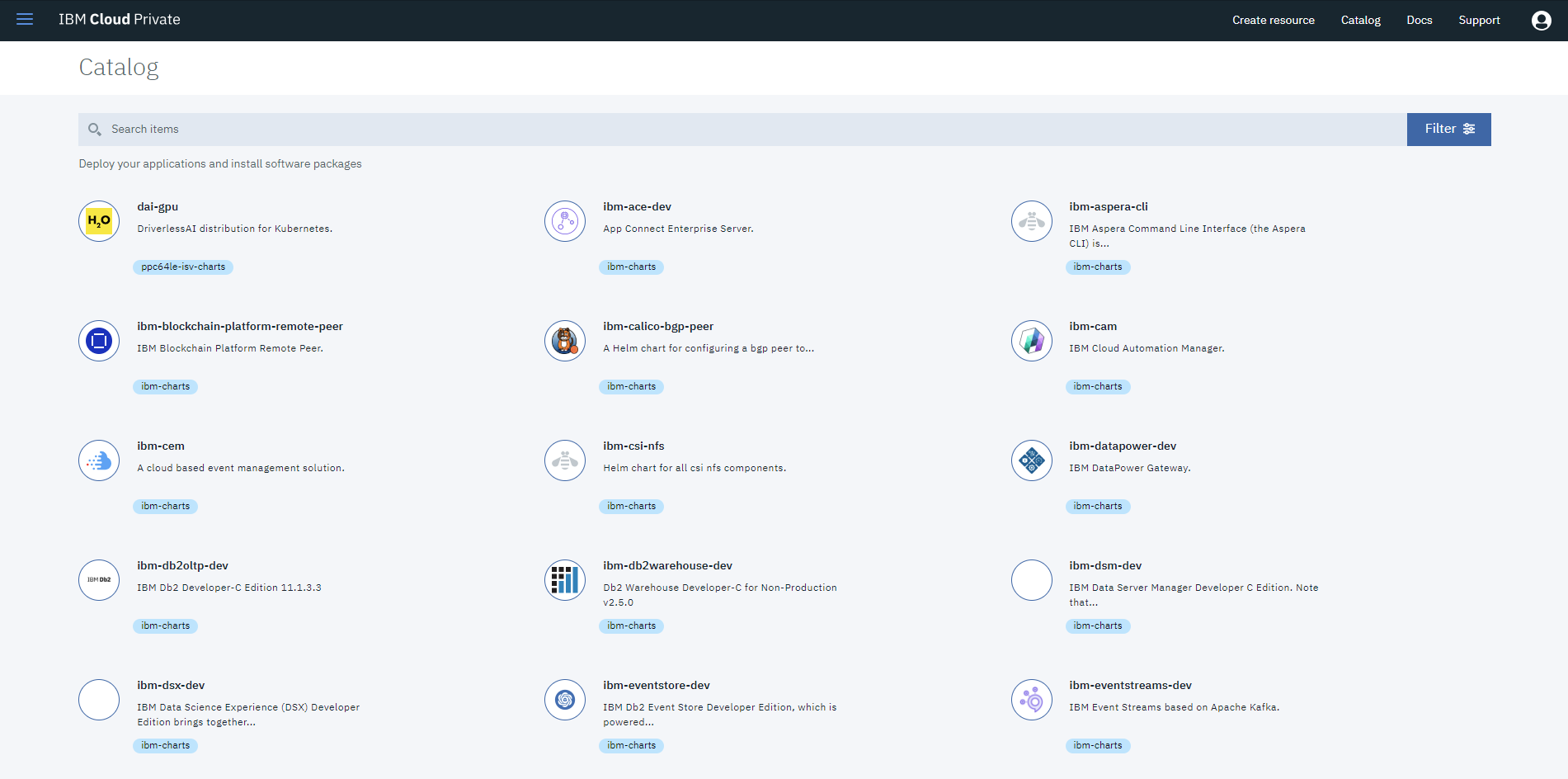Open the ibm-aspera-cli chart title
Screen dimensions: 1568x779
1109,207
